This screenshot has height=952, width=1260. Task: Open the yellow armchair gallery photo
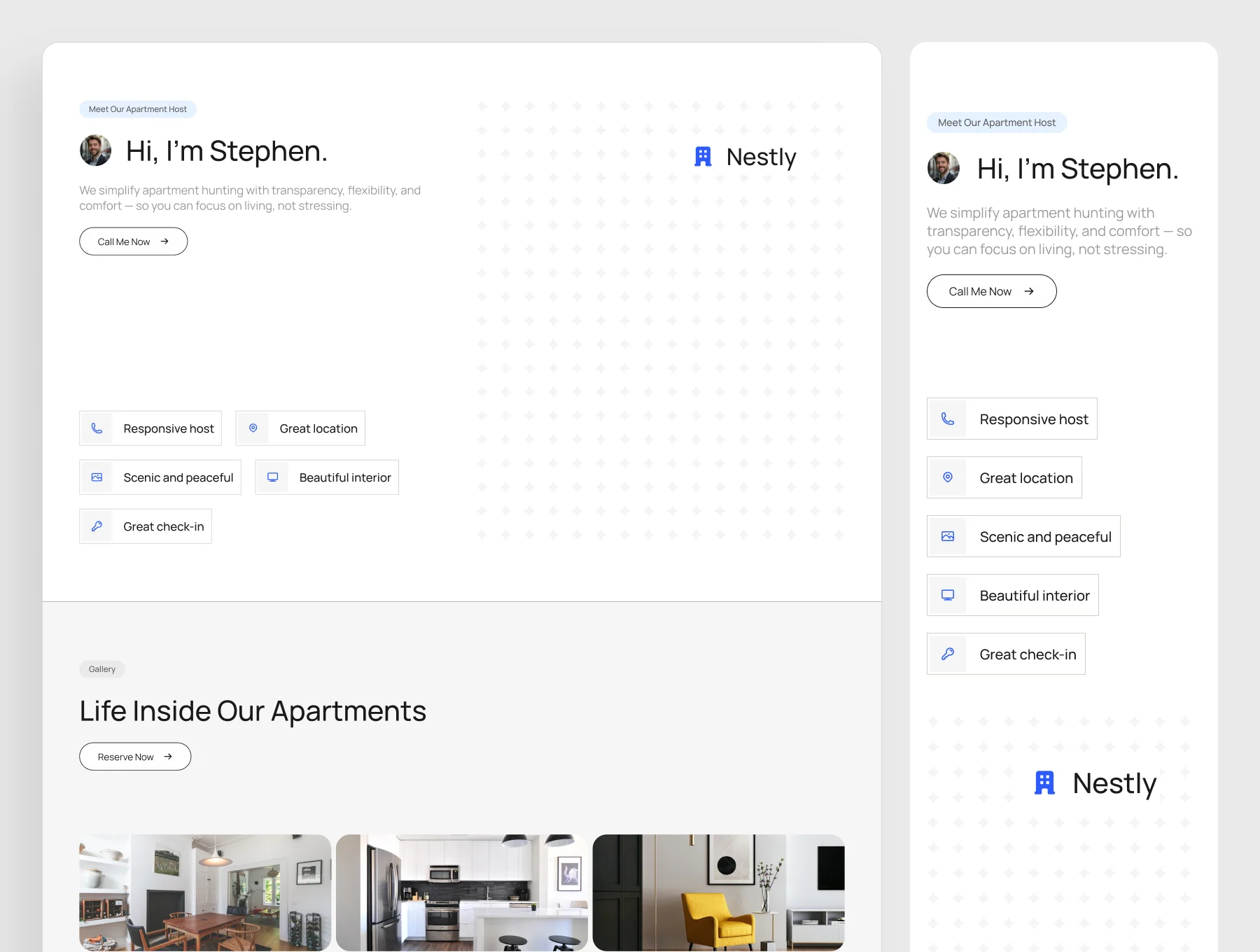coord(719,892)
